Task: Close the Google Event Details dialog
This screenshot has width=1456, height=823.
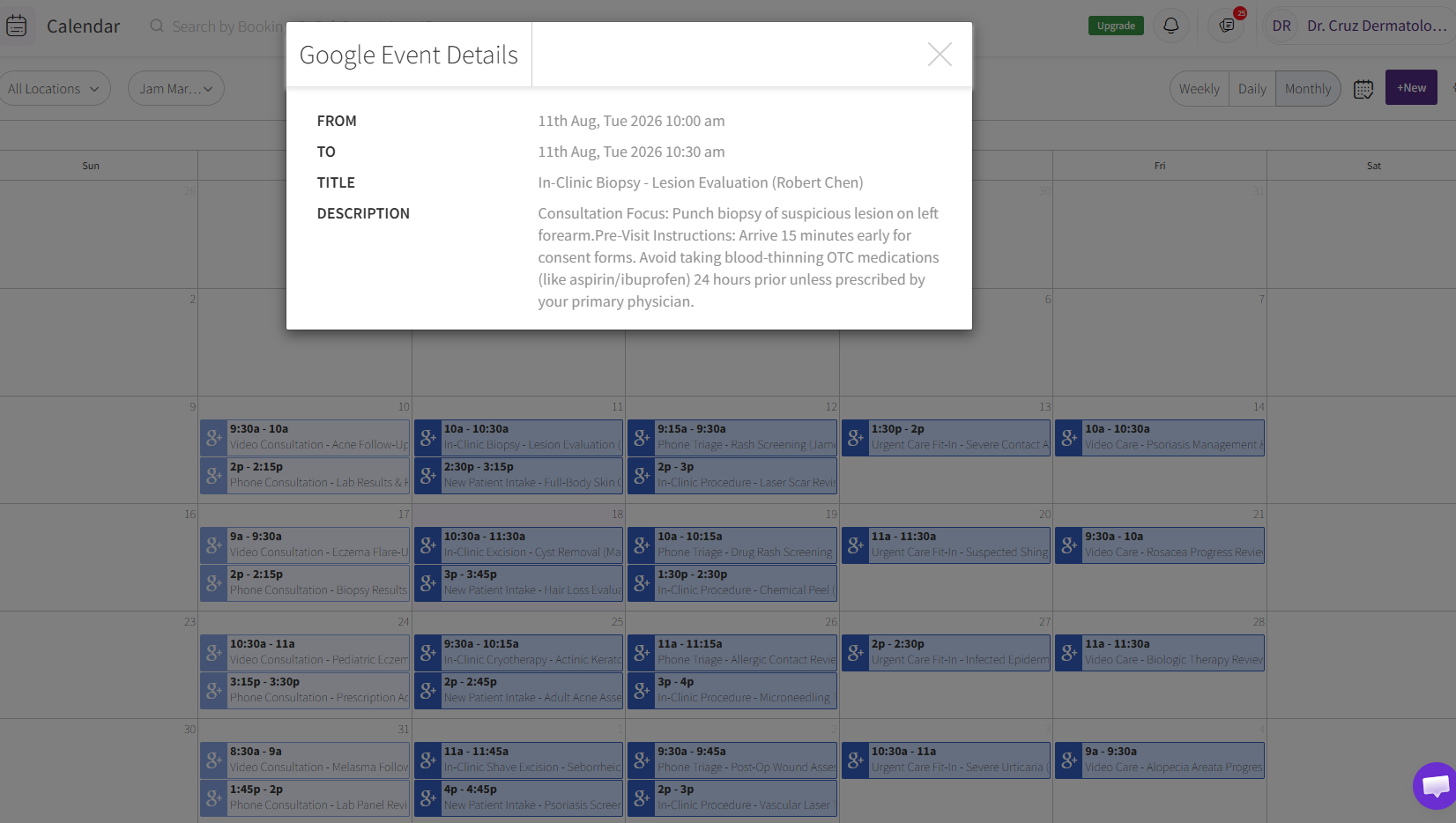Action: click(940, 55)
